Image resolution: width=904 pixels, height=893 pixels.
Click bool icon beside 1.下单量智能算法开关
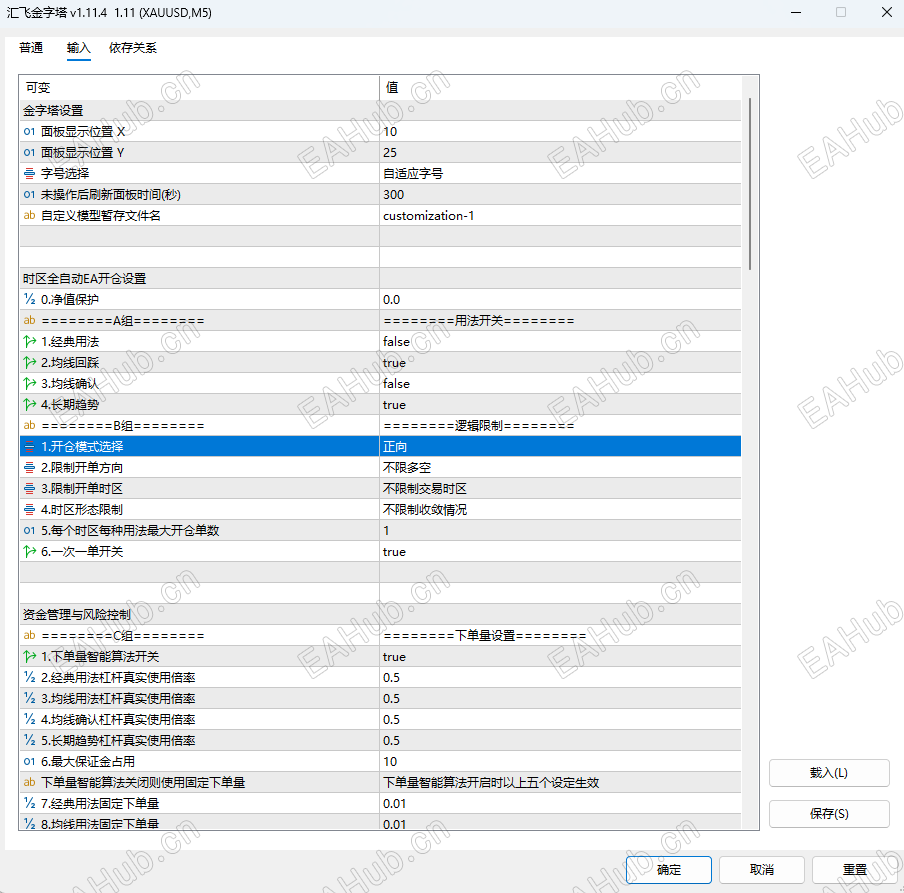pos(29,657)
